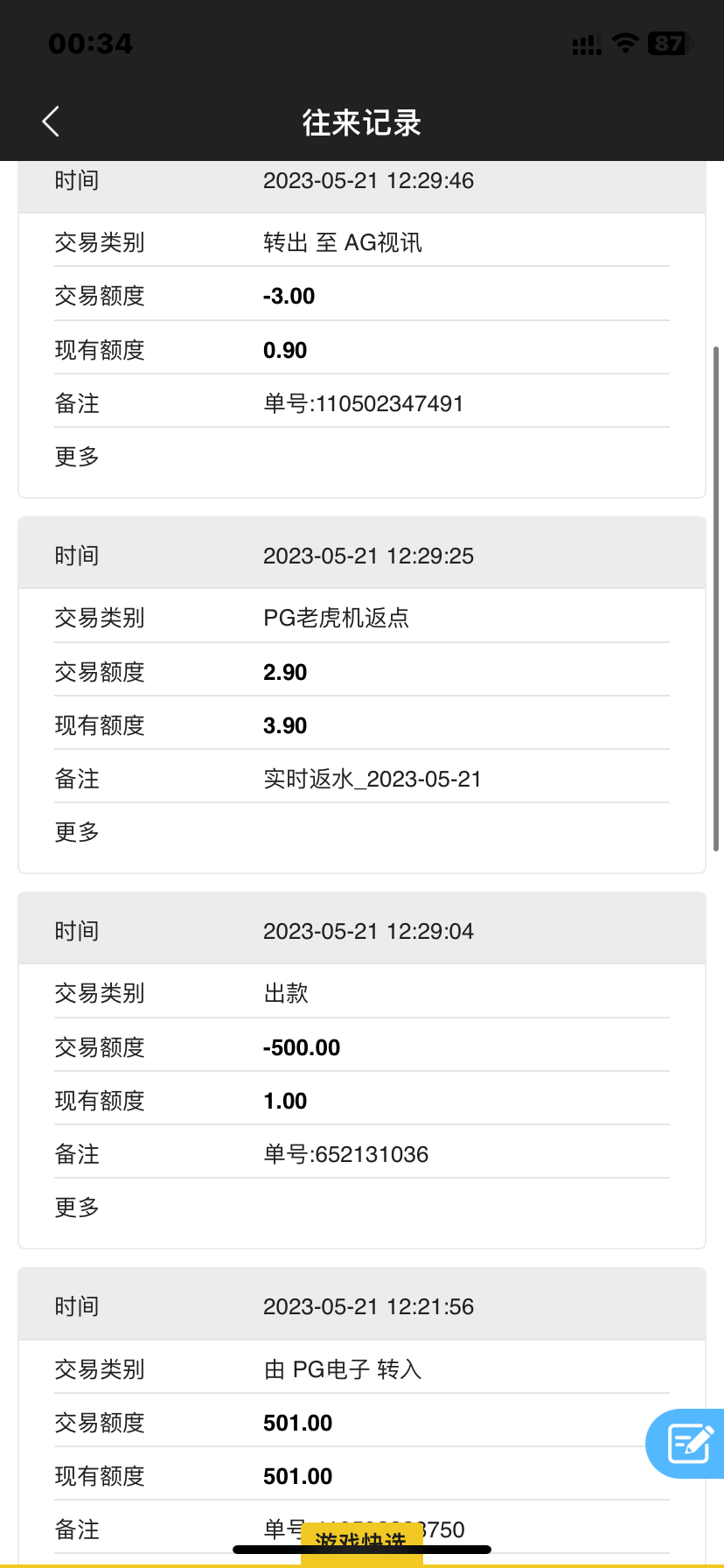
Task: Tap 转出 至 AG视讯 transaction type
Action: [x=342, y=242]
